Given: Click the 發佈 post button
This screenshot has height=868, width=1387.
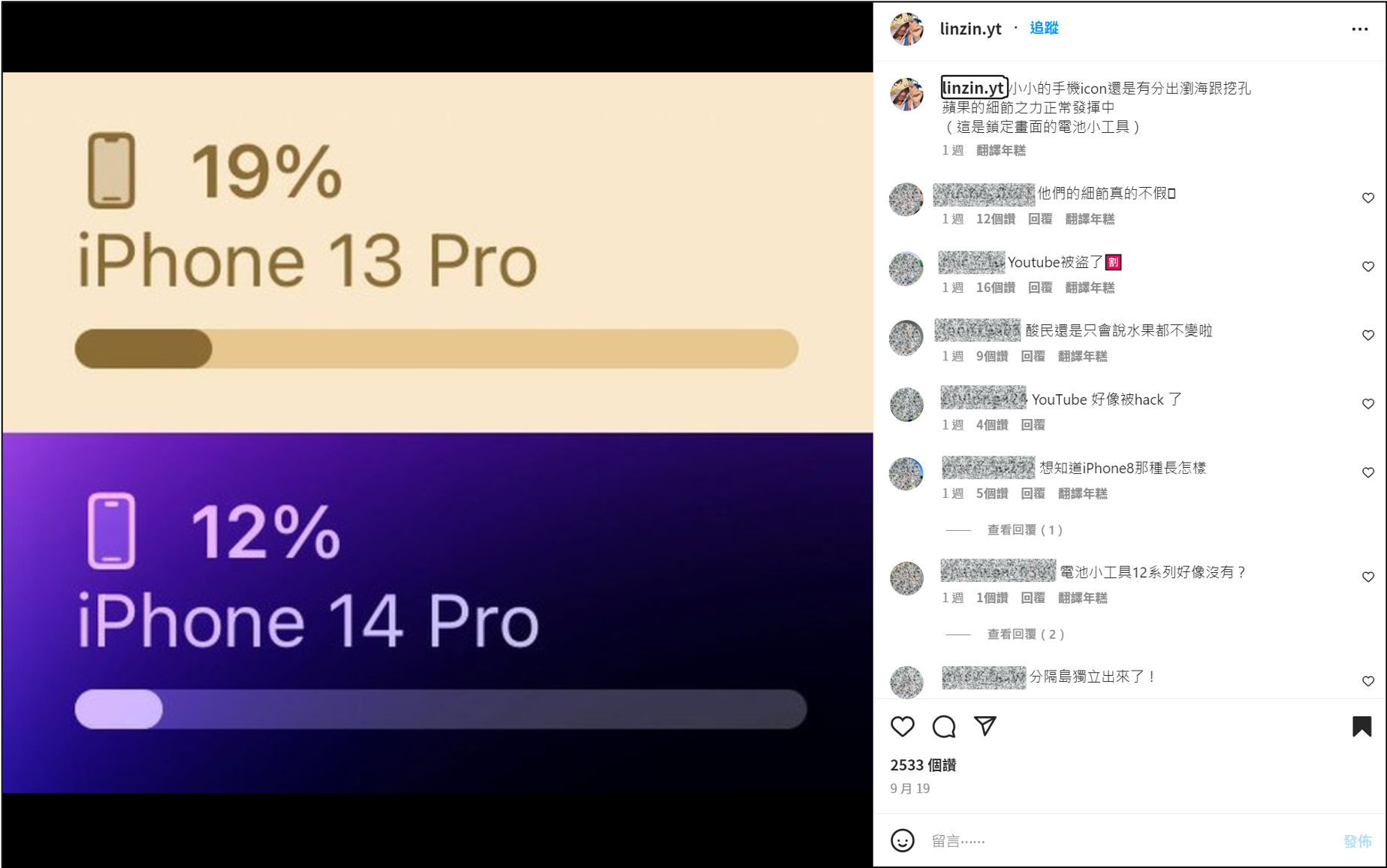Looking at the screenshot, I should [1357, 841].
